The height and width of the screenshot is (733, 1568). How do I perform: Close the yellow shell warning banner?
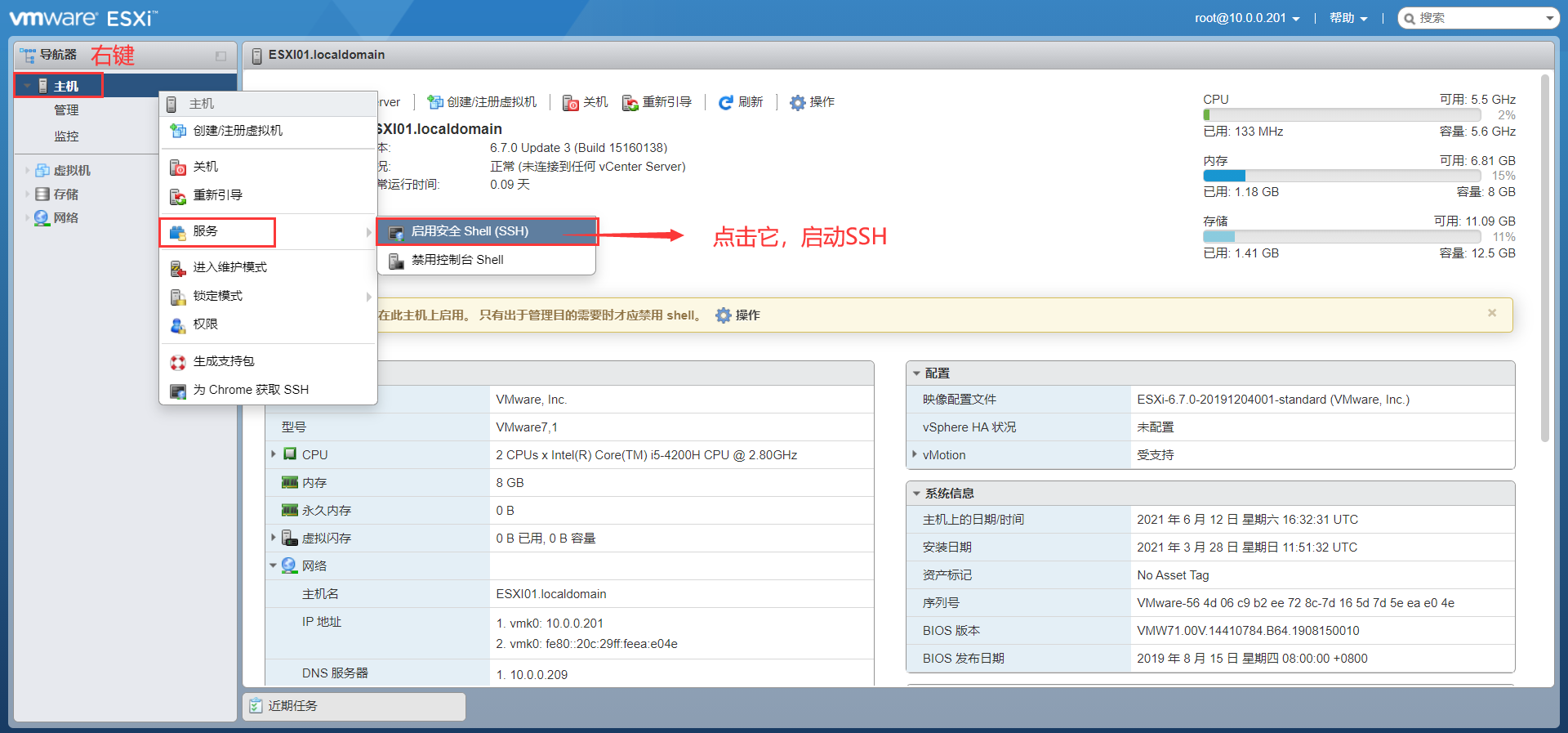1492,313
